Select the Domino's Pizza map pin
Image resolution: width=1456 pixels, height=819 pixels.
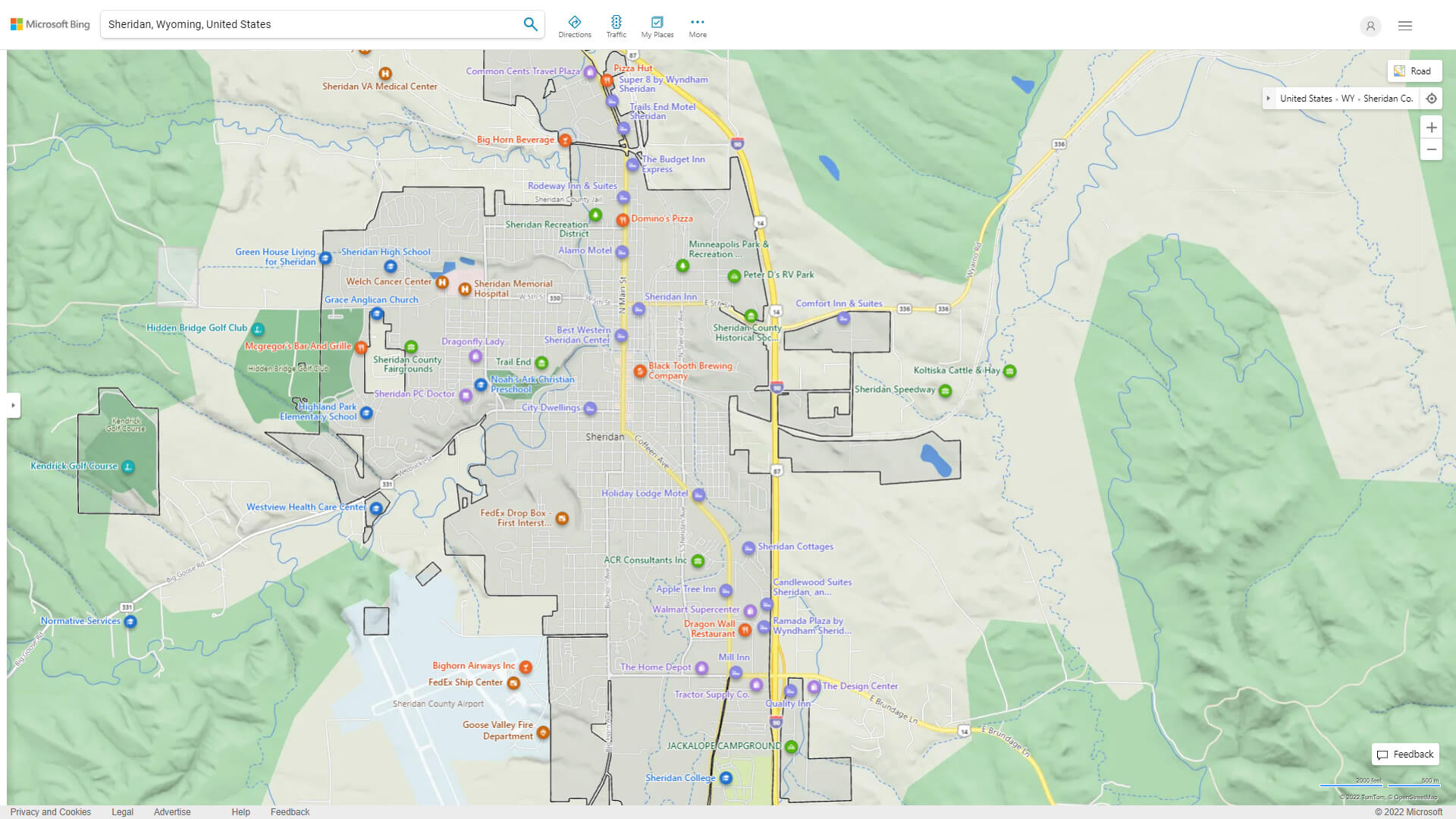623,220
